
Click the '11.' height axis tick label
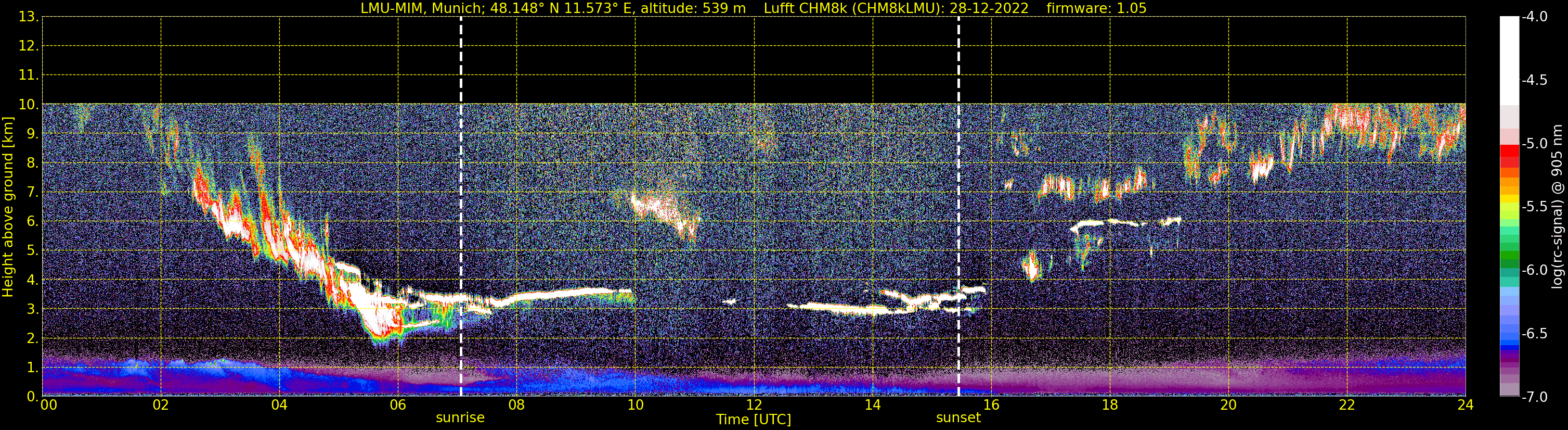point(29,75)
